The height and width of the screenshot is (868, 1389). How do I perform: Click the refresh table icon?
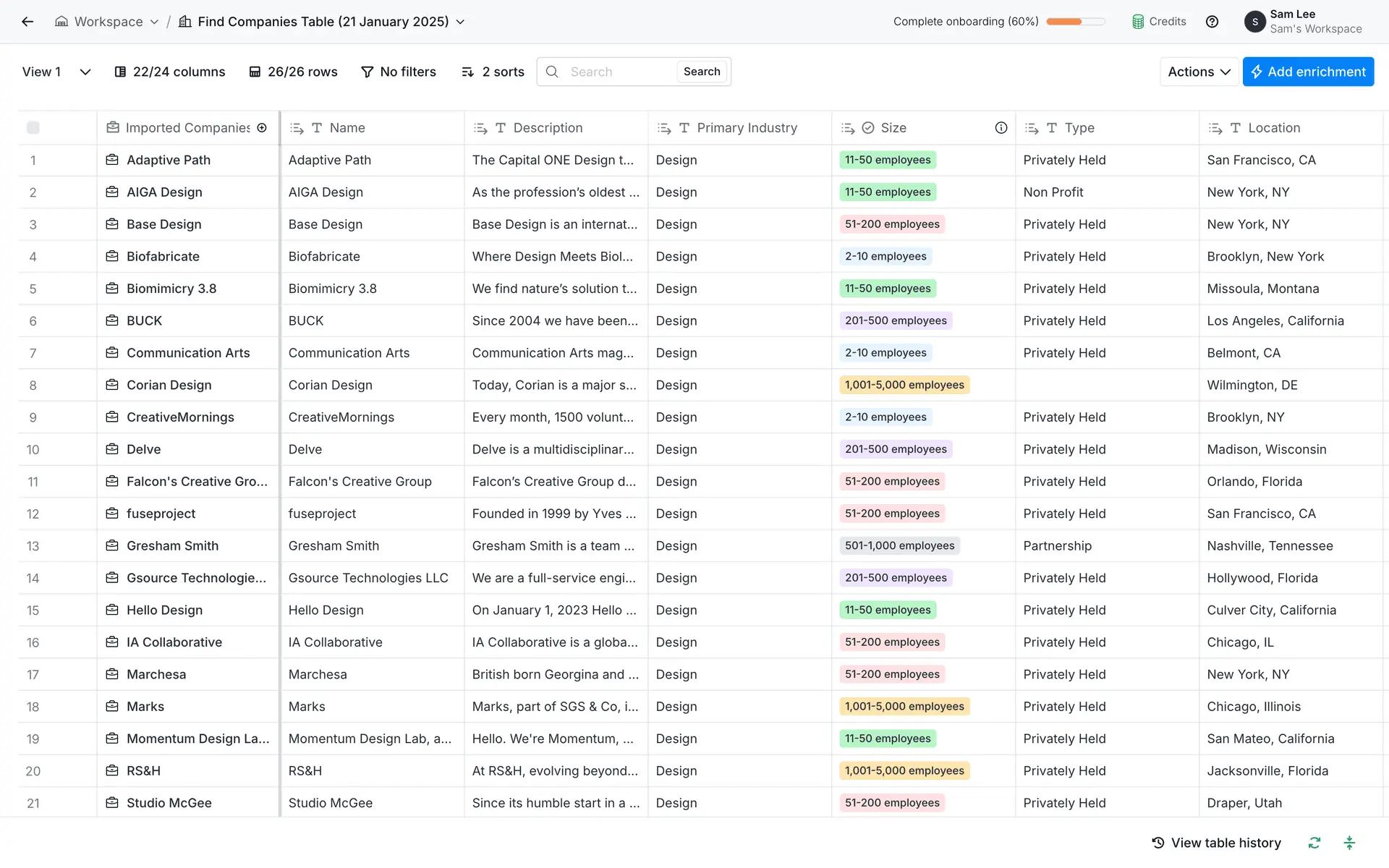[1314, 843]
